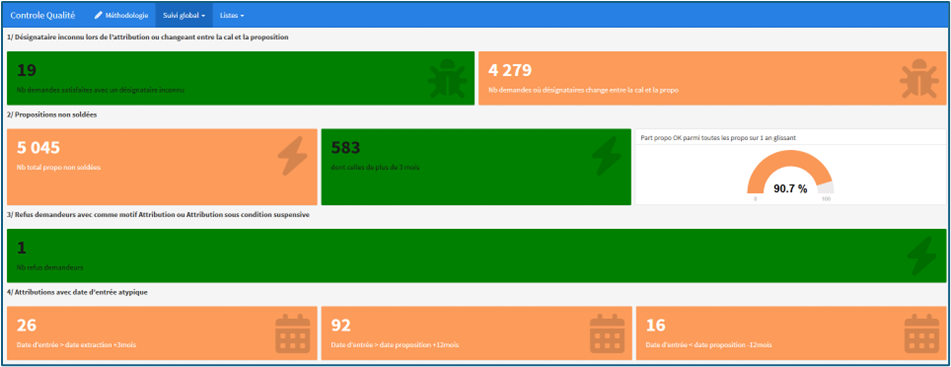Screen dimensions: 951x367
Task: Click calendar icon on the 92 card
Action: 607,333
